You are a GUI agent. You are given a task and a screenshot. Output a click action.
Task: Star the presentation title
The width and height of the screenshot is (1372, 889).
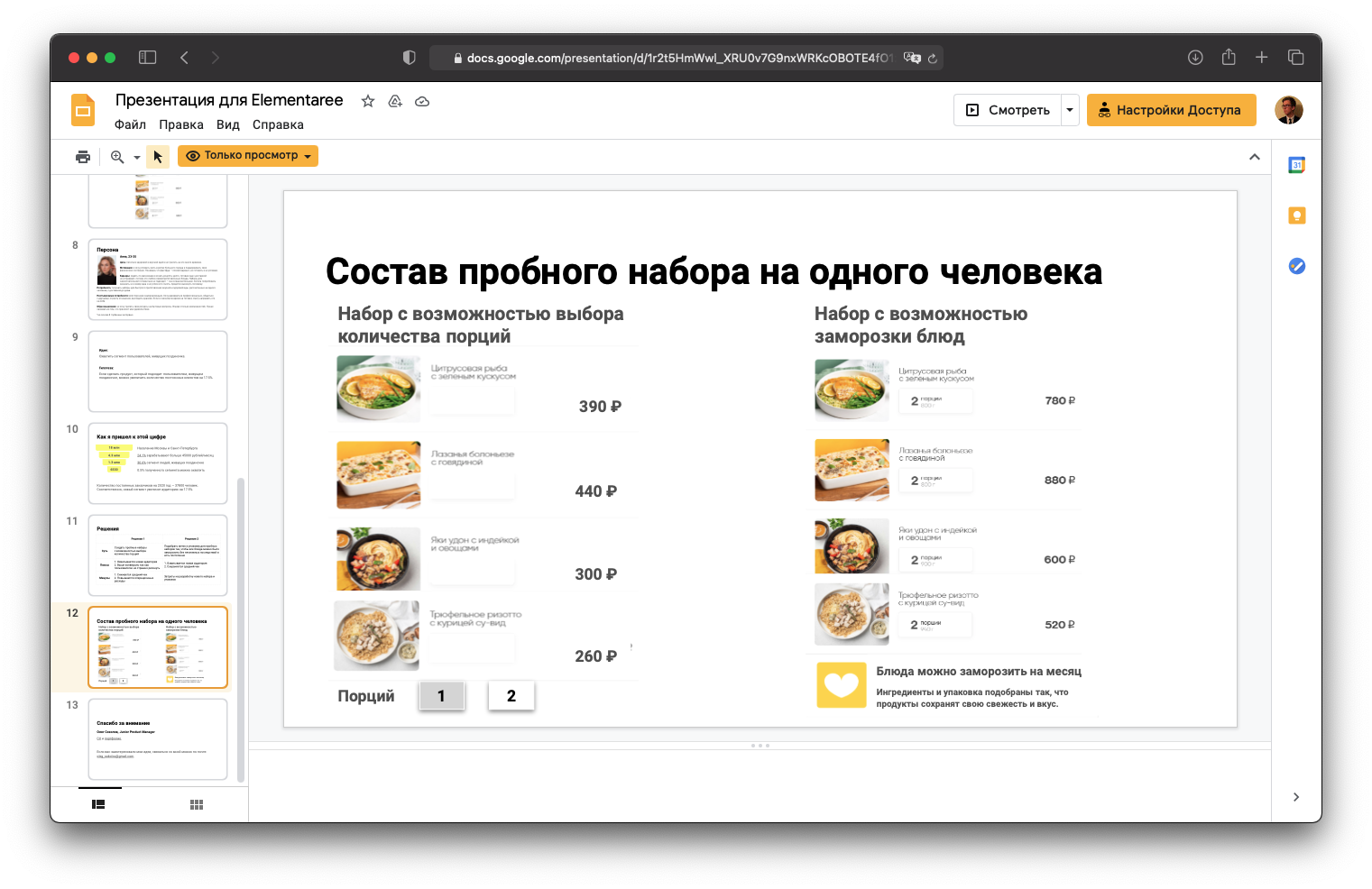367,101
